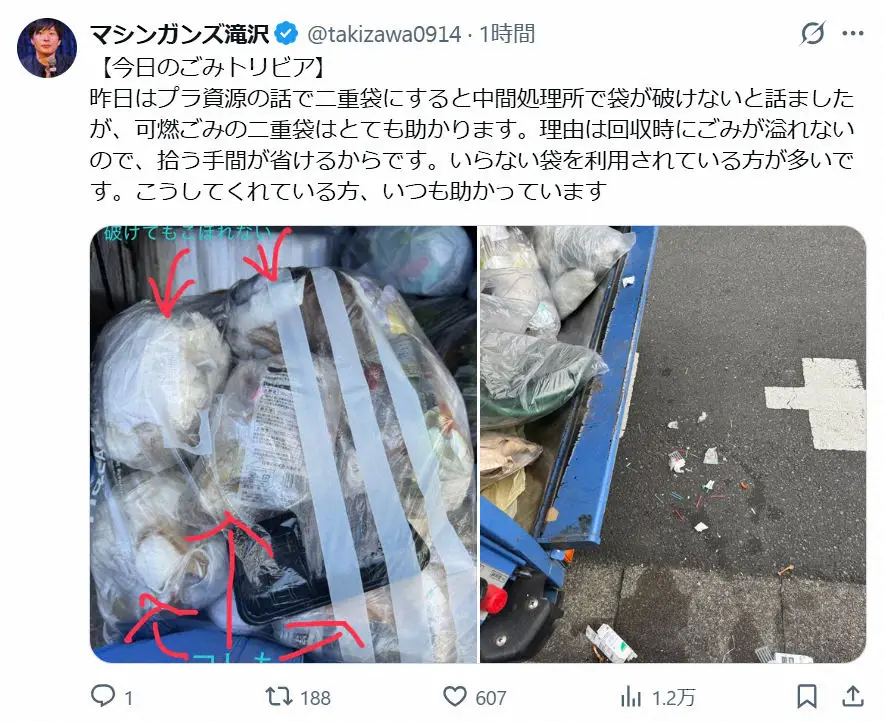The width and height of the screenshot is (884, 722).
Task: Open left photo of taped garbage bag
Action: point(284,444)
